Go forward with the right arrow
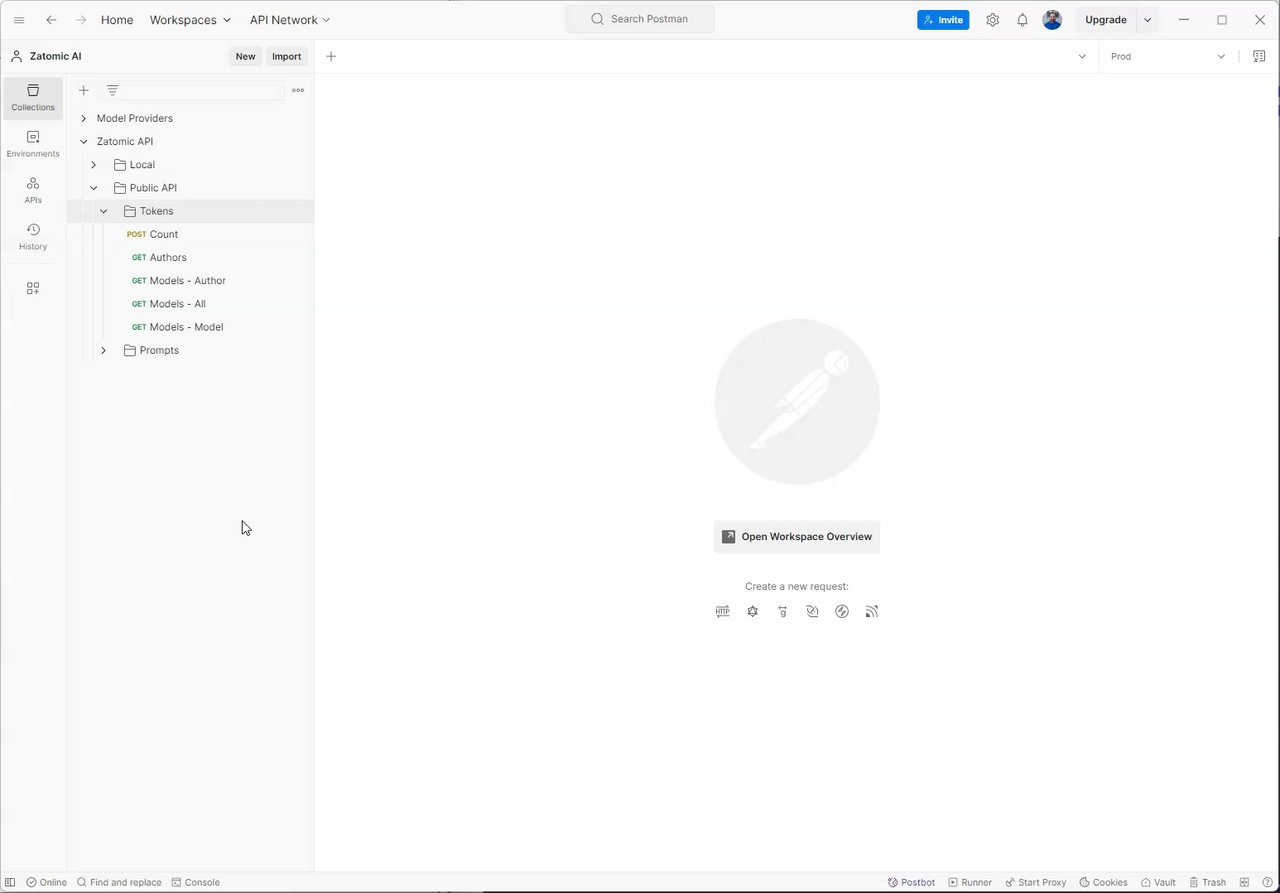 pos(81,20)
